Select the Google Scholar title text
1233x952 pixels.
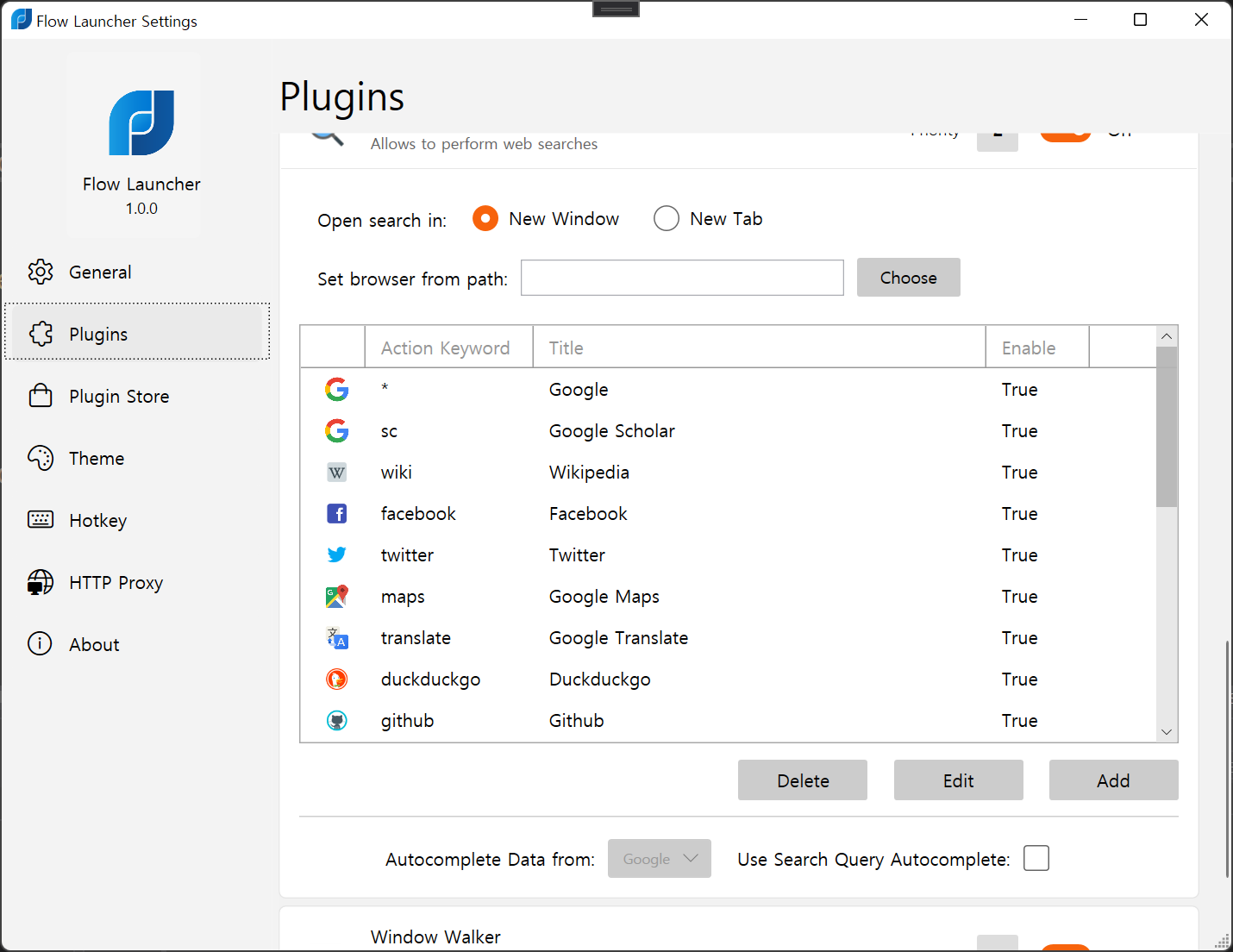[x=612, y=431]
